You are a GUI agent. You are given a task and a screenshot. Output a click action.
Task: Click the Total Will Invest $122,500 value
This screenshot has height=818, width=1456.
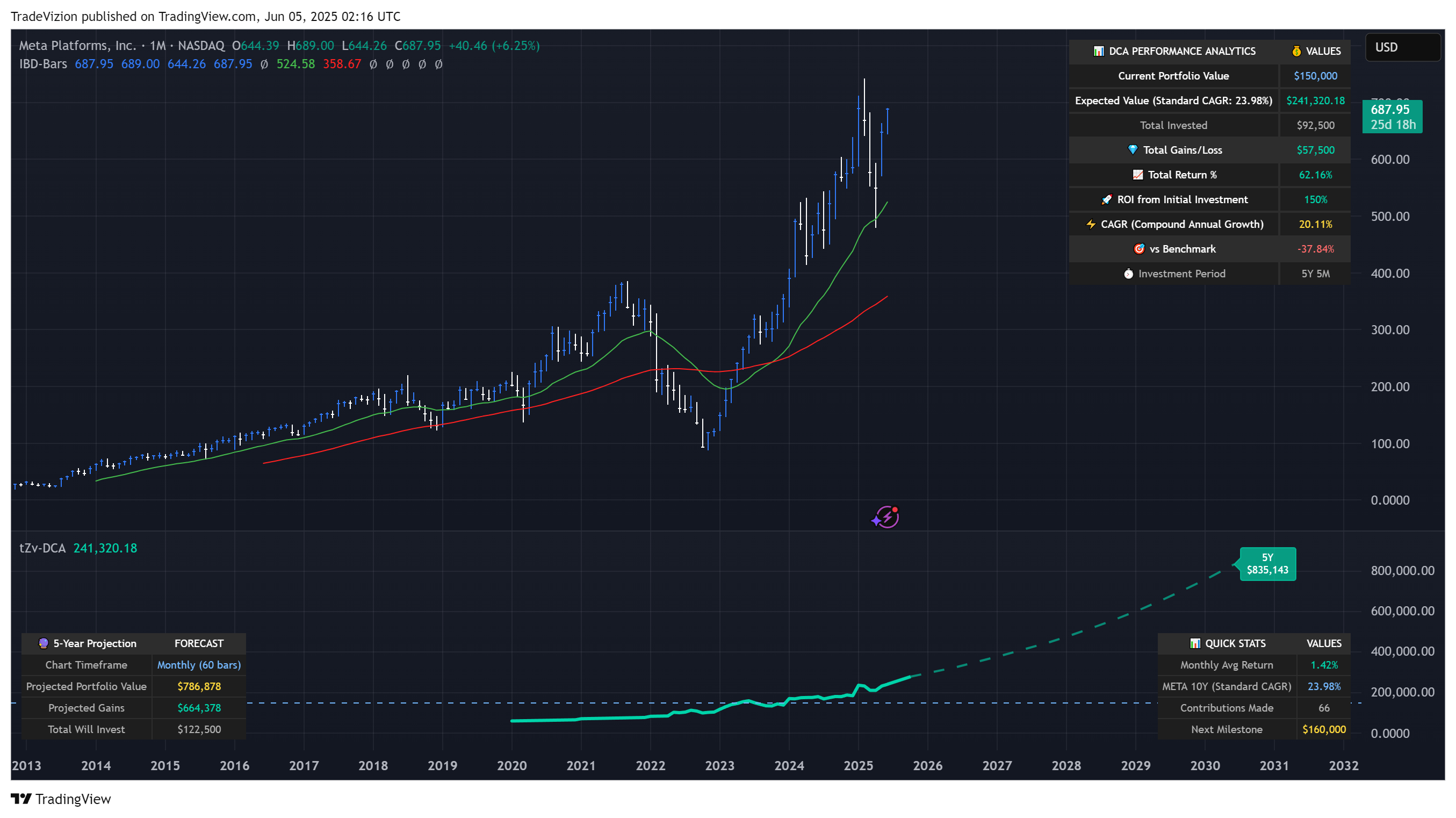pos(199,729)
